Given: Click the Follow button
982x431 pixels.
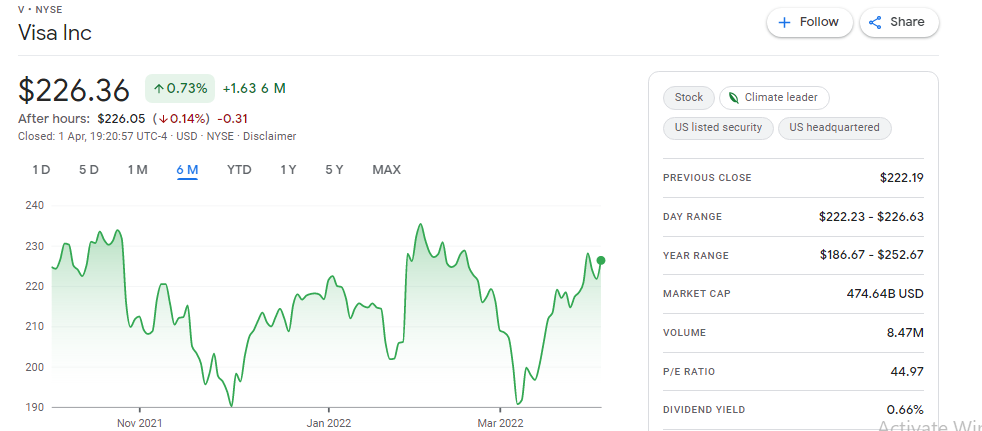Looking at the screenshot, I should pos(809,23).
